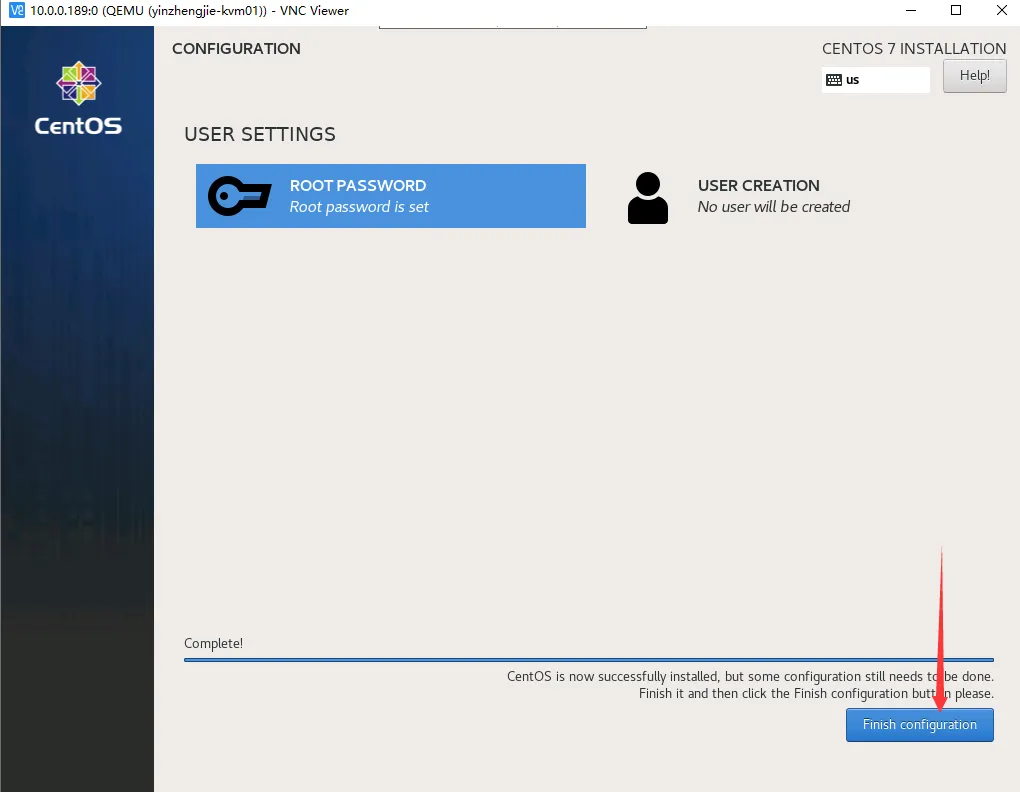The width and height of the screenshot is (1020, 792).
Task: Click the Finish configuration button
Action: [x=919, y=724]
